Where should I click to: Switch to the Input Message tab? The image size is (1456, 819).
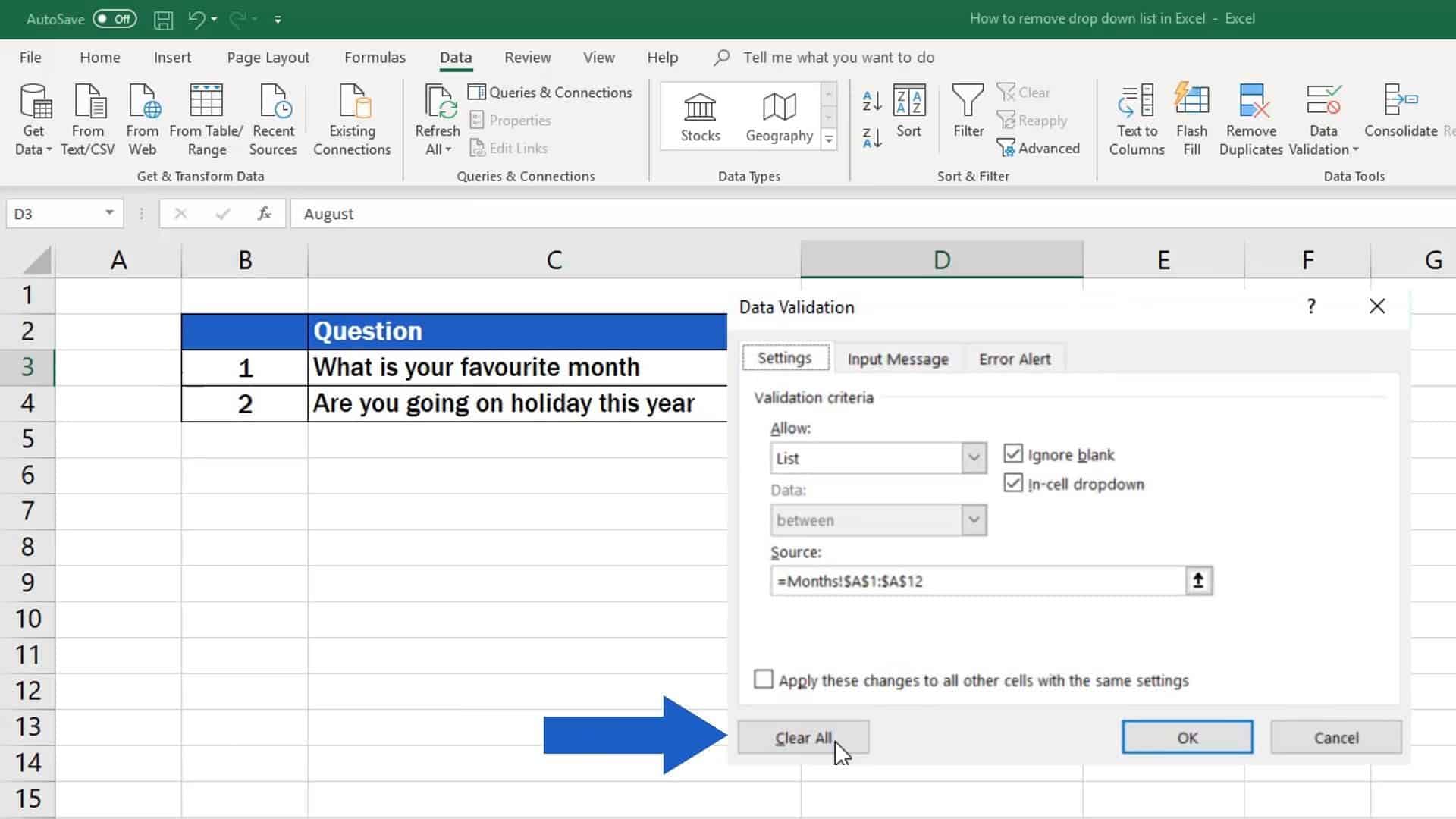pos(898,358)
